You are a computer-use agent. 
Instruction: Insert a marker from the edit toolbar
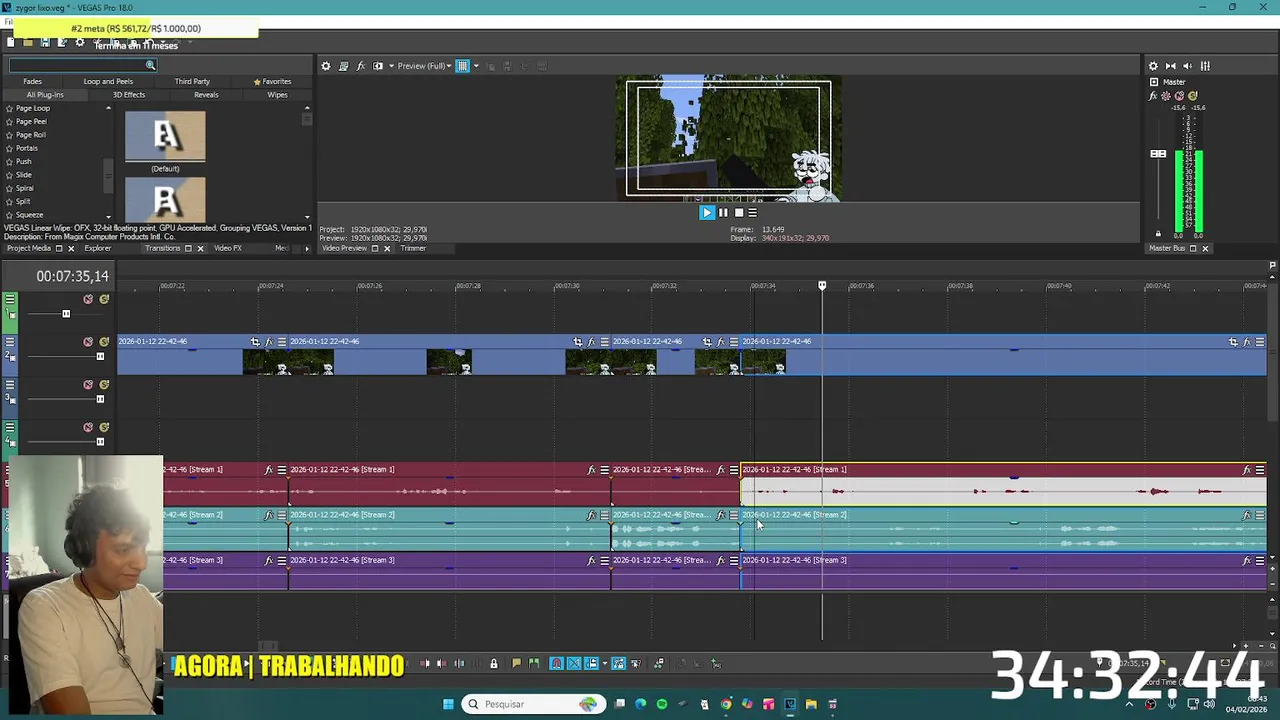[516, 663]
